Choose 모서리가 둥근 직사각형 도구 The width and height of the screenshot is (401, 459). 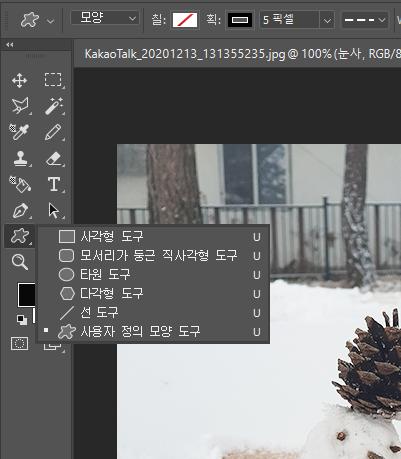154,256
